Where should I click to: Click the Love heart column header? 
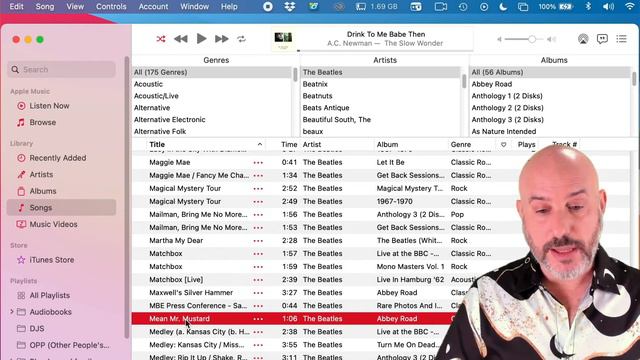coord(503,144)
